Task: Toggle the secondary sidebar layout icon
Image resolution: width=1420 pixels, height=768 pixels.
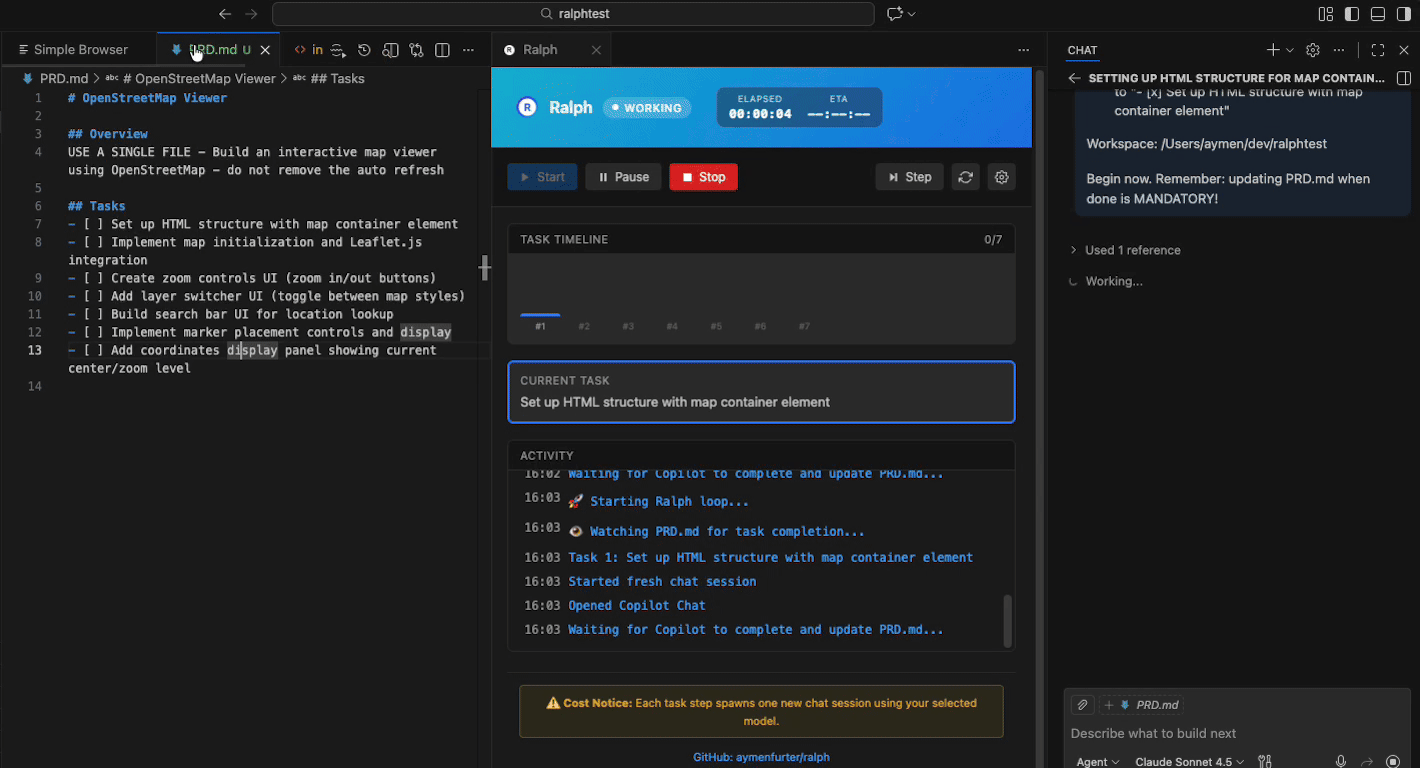Action: pos(1403,14)
